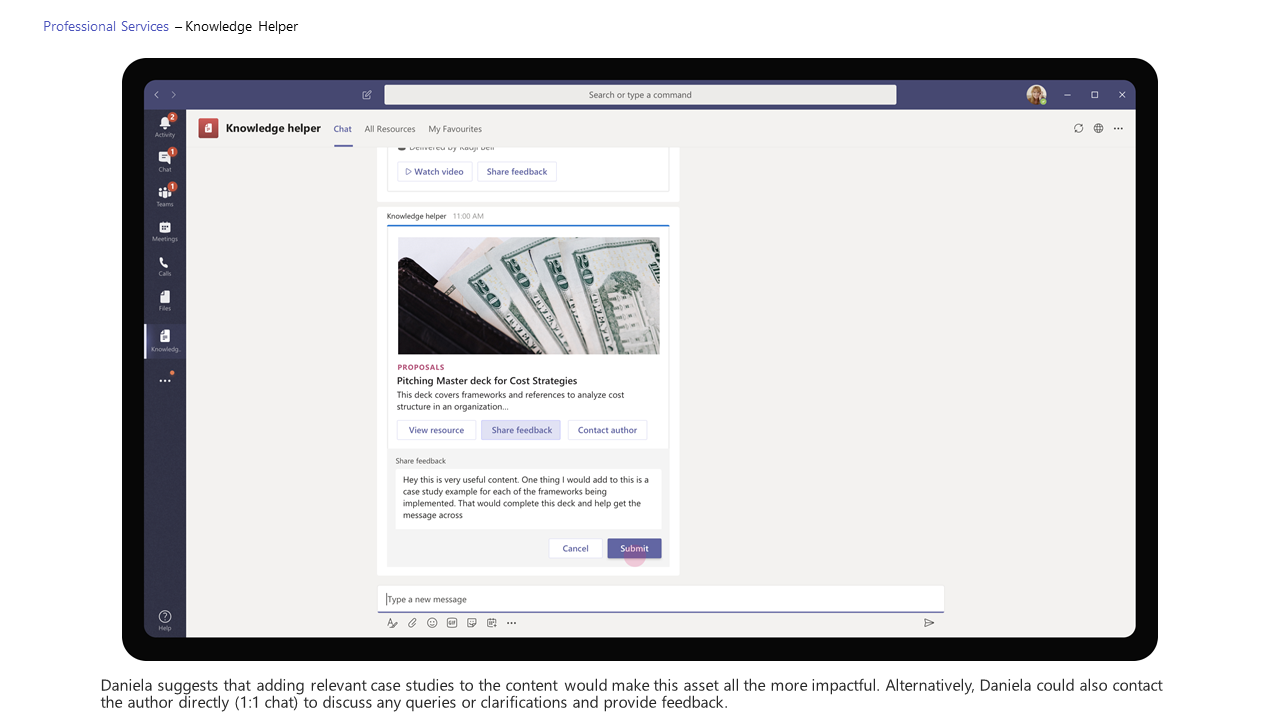Open more compose options ellipsis
This screenshot has width=1280, height=720.
tap(511, 623)
